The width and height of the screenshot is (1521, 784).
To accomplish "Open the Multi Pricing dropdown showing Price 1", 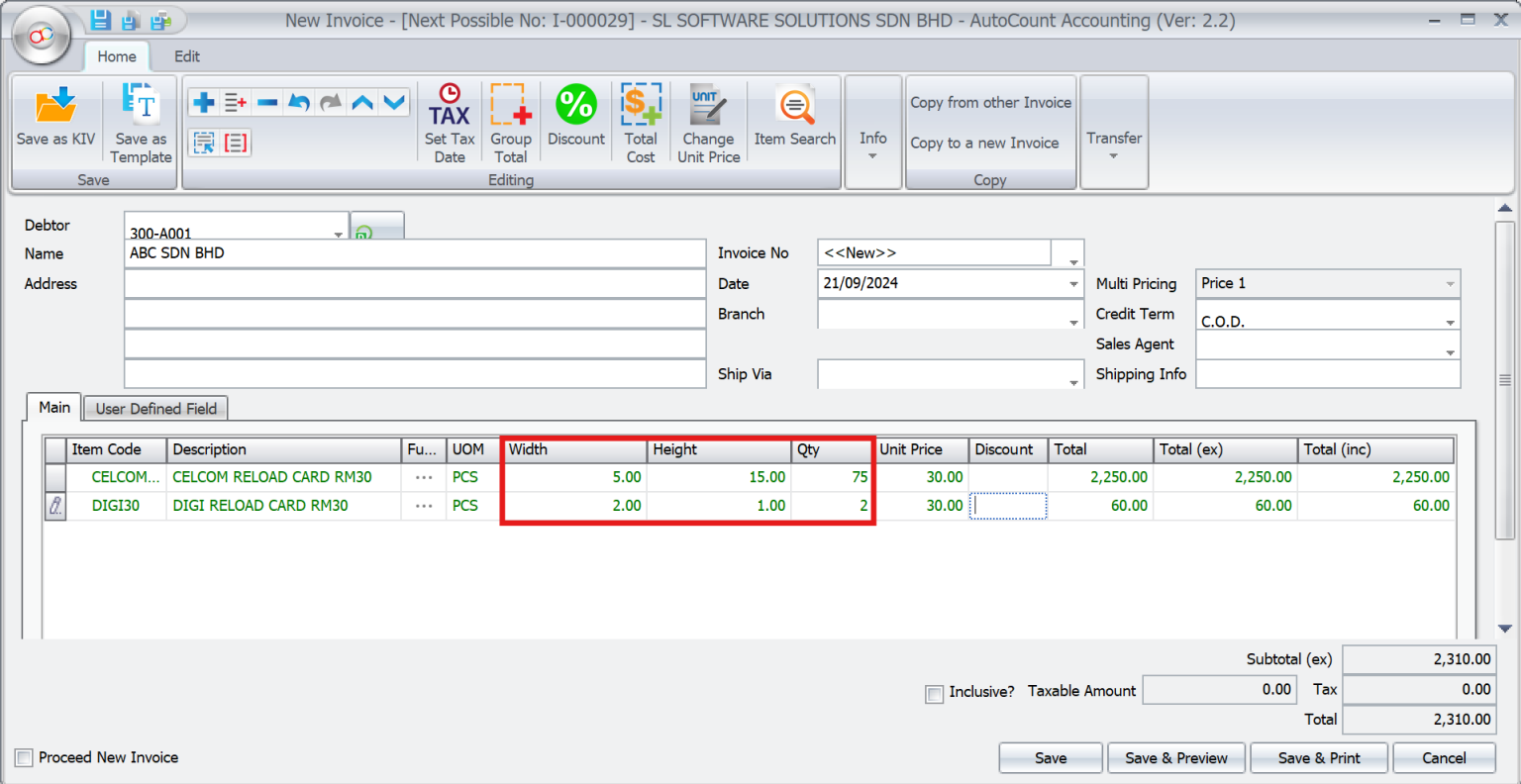I will (x=1450, y=284).
